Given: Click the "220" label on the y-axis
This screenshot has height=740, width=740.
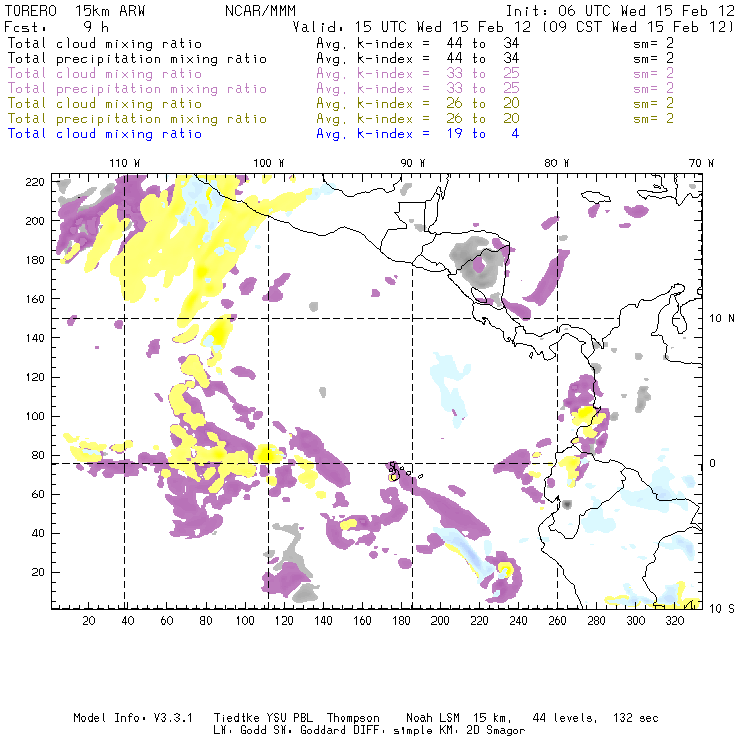Looking at the screenshot, I should (35, 182).
